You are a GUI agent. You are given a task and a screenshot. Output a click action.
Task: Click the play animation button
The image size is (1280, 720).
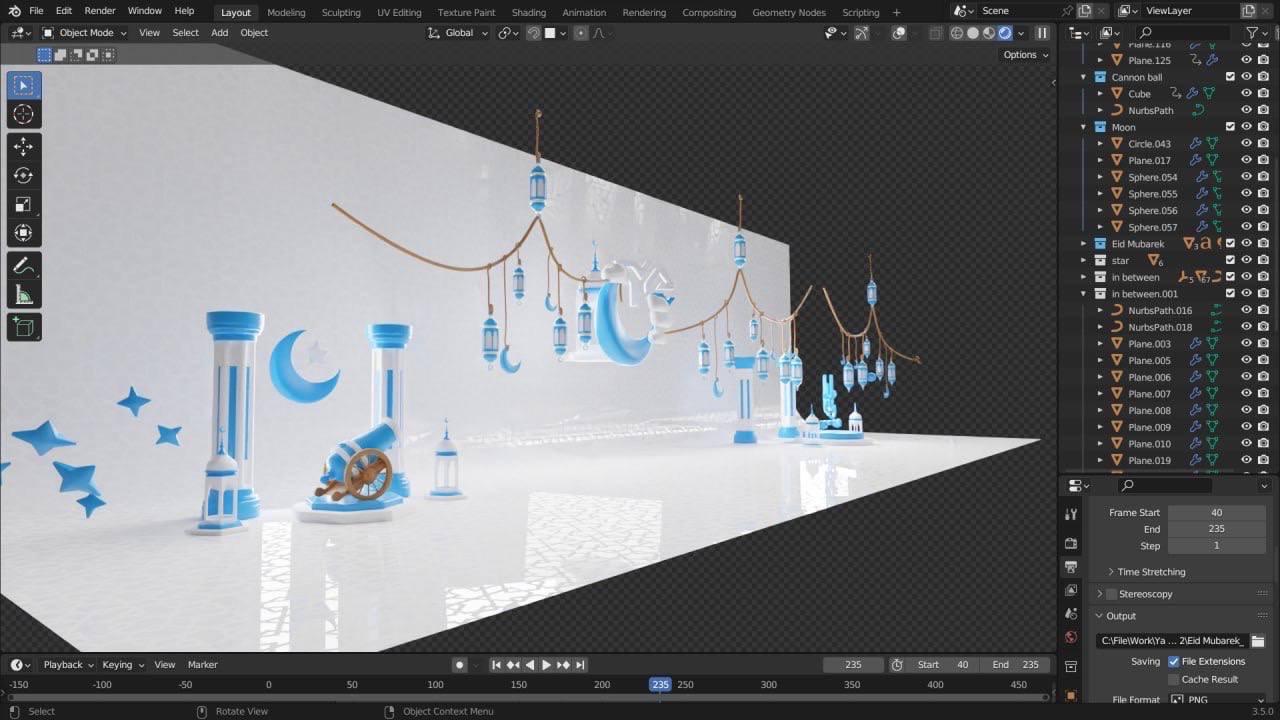click(x=547, y=665)
